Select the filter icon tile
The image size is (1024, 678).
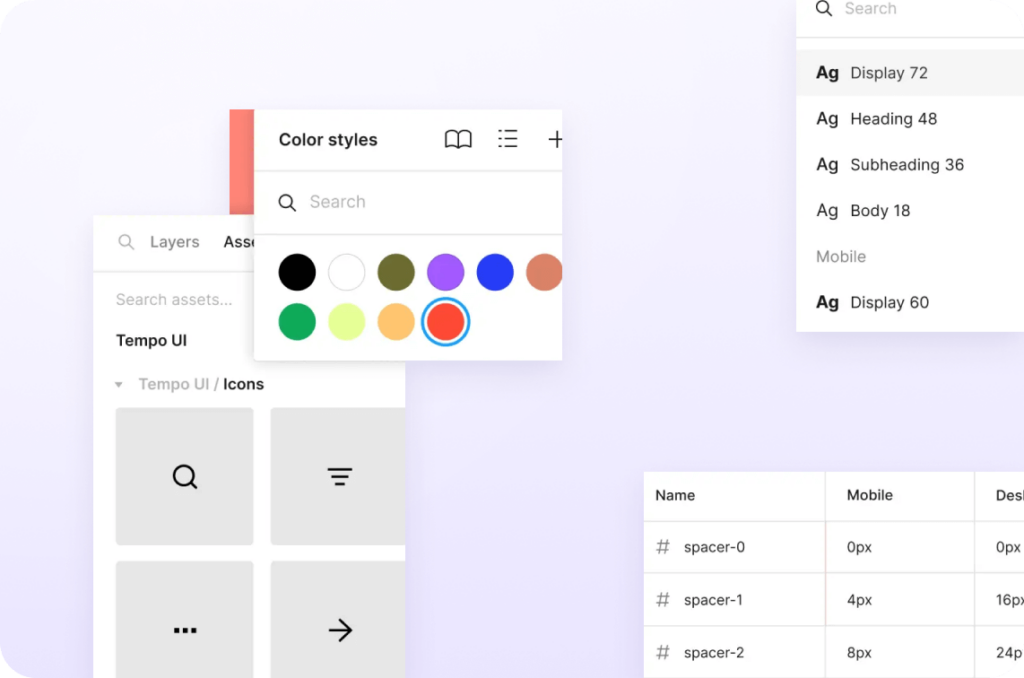click(338, 477)
